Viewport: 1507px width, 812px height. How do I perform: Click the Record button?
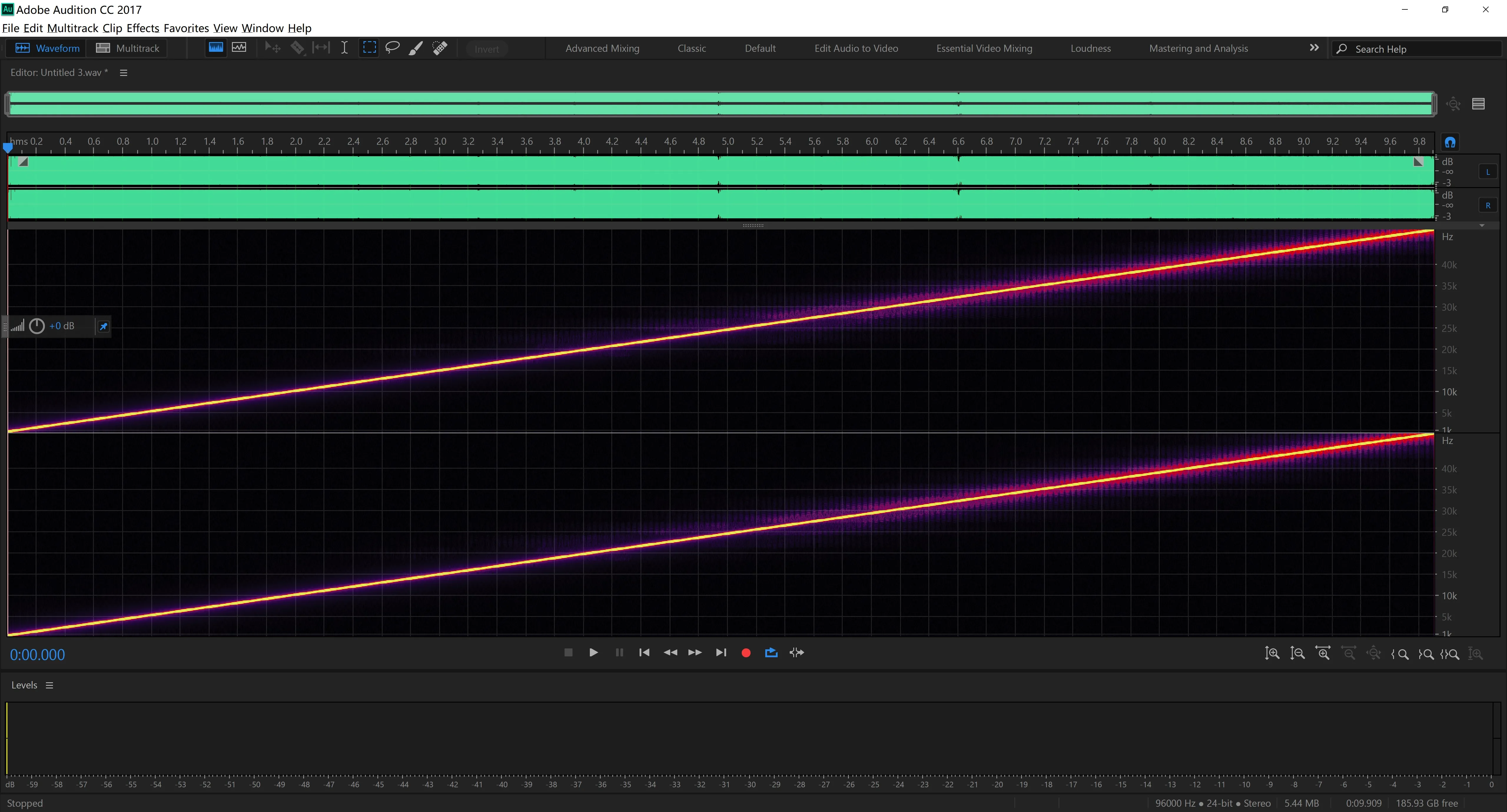coord(746,653)
